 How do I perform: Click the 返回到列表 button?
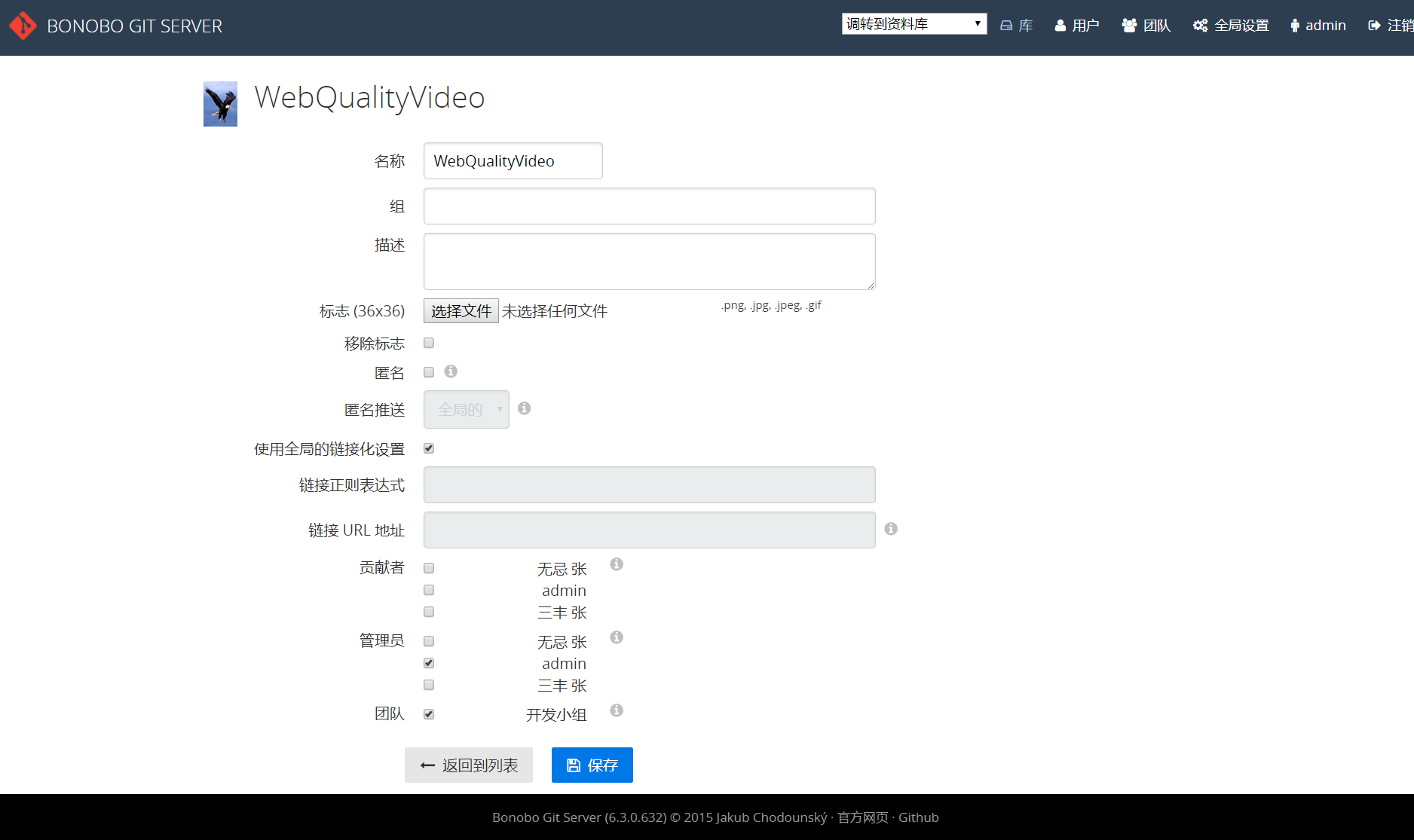click(x=469, y=765)
